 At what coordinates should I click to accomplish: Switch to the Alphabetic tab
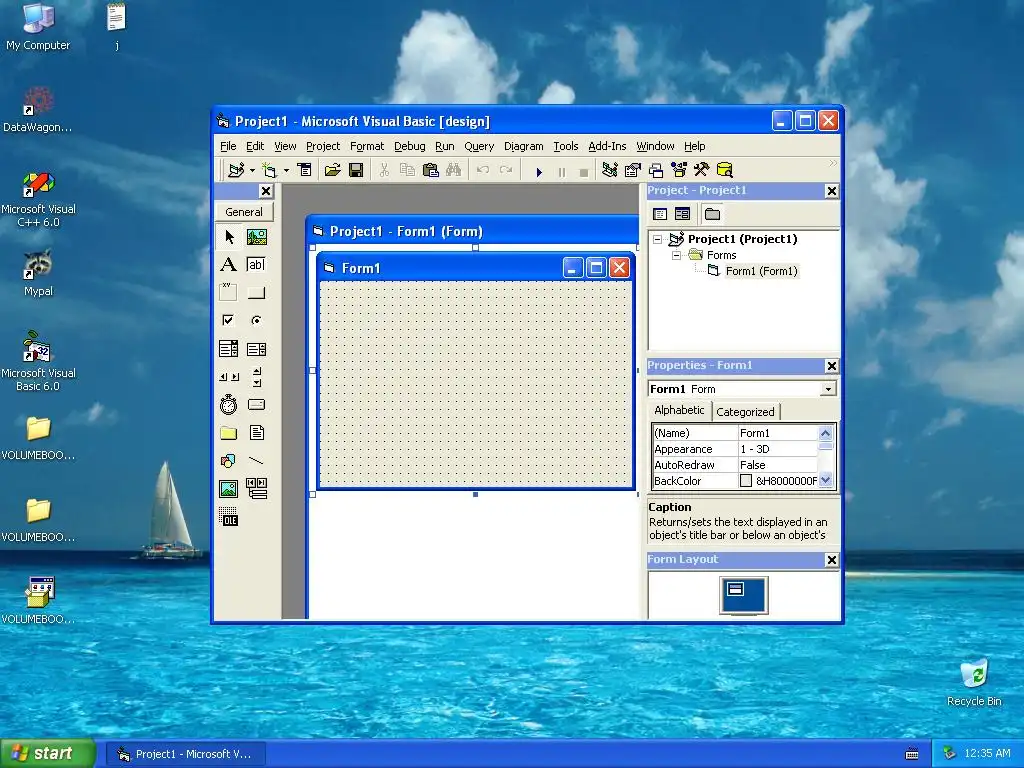[x=679, y=410]
